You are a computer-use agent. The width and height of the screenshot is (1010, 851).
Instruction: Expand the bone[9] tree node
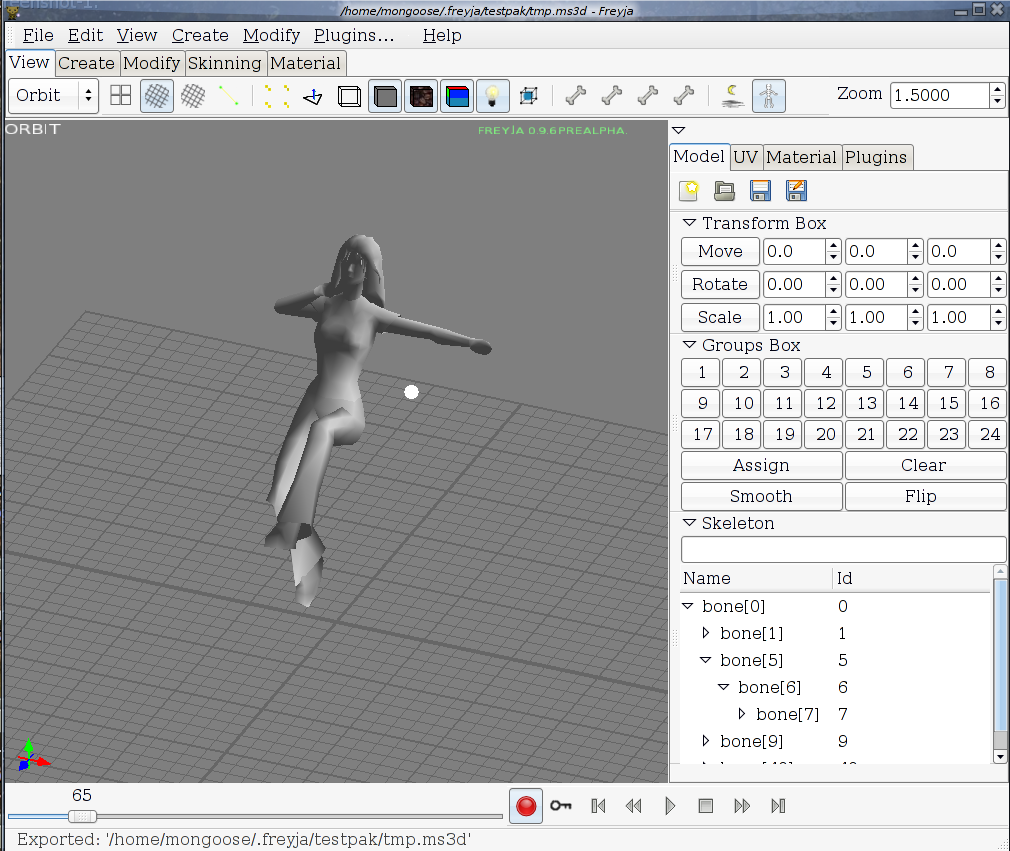706,741
